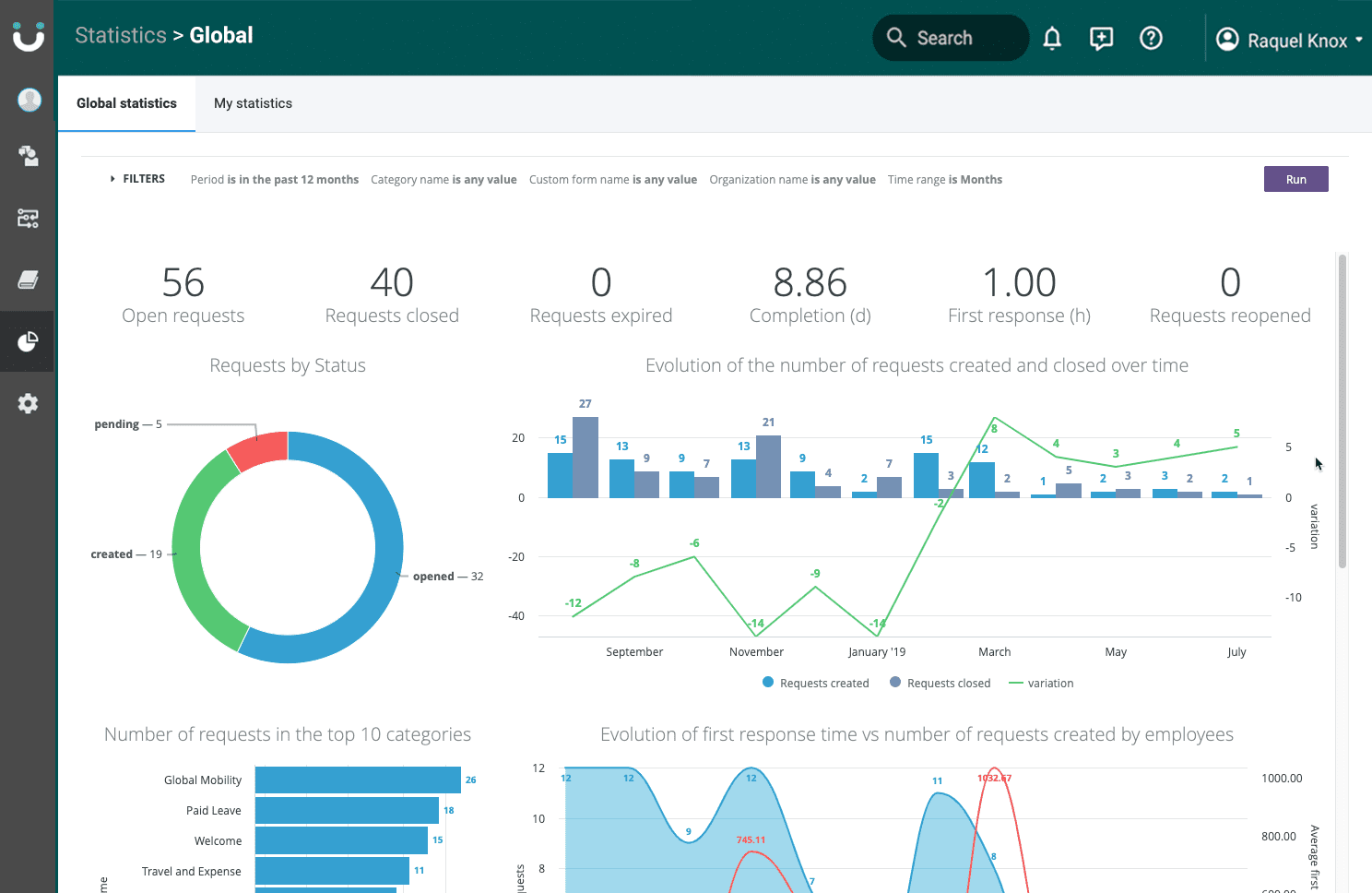The height and width of the screenshot is (893, 1372).
Task: Click the profile avatar in sidebar
Action: click(30, 100)
